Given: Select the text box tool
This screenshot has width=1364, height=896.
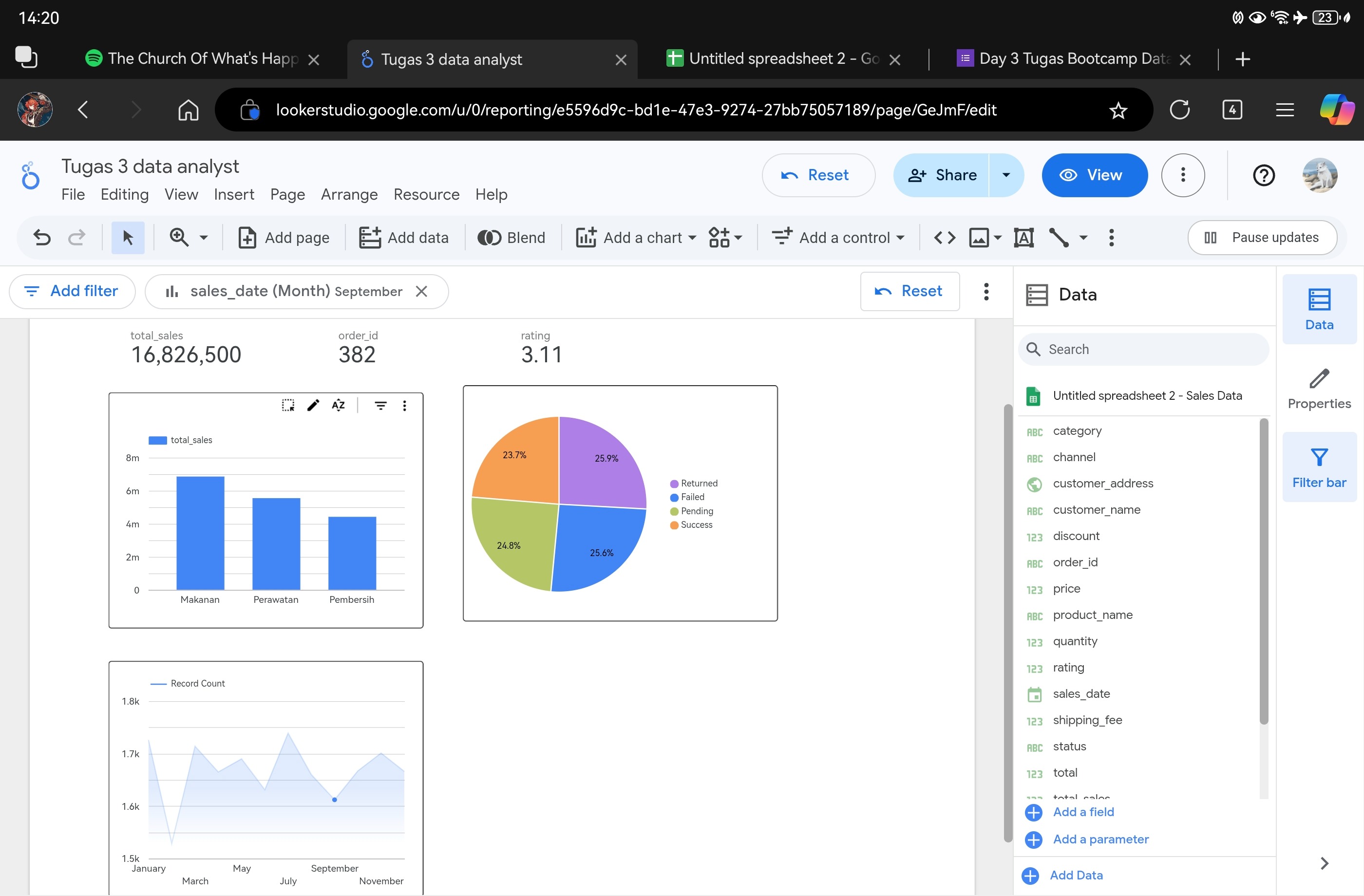Looking at the screenshot, I should pos(1023,237).
